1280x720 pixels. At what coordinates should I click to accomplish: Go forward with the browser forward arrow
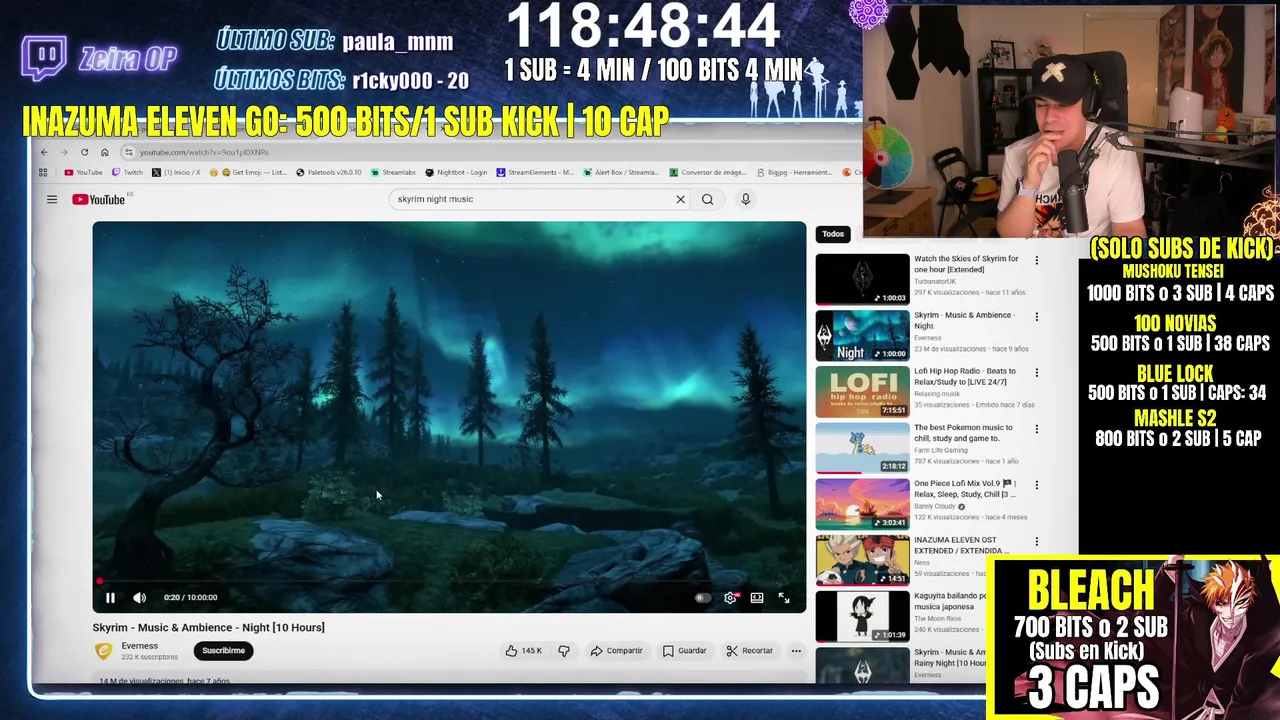pyautogui.click(x=64, y=152)
